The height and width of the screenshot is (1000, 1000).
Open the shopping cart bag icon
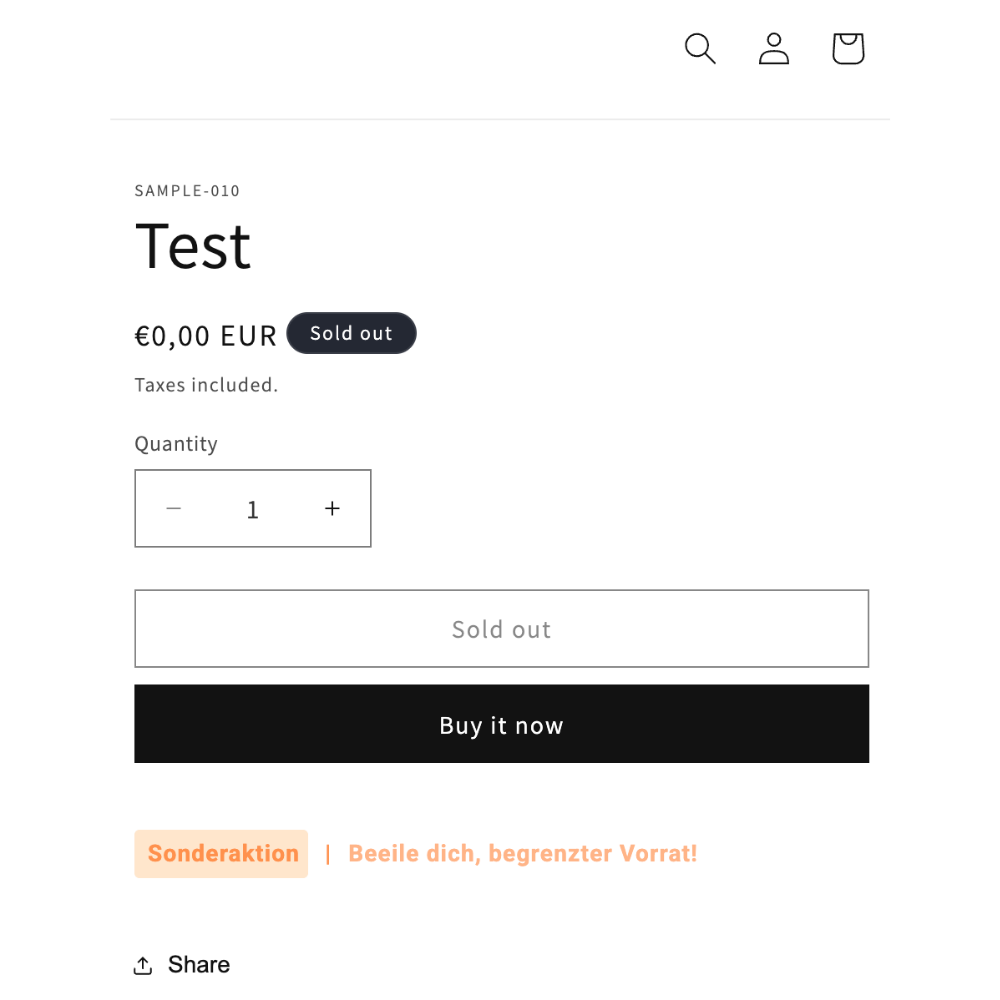click(848, 48)
